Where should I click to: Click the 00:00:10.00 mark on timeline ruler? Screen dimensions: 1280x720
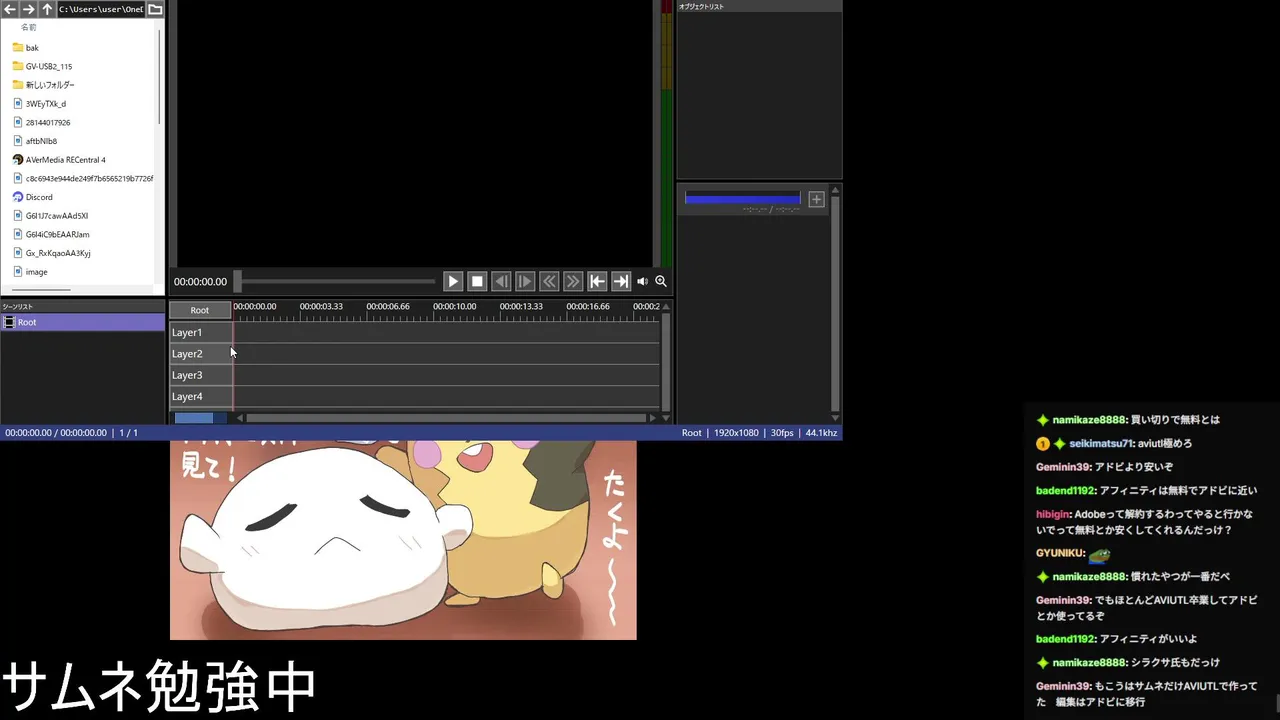point(454,307)
